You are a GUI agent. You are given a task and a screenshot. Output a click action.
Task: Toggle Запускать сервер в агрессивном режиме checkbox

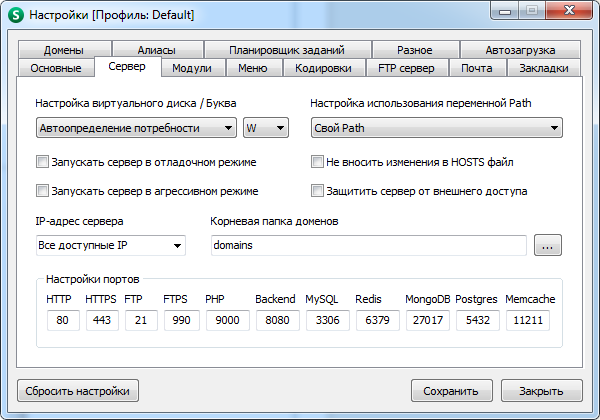tap(42, 191)
